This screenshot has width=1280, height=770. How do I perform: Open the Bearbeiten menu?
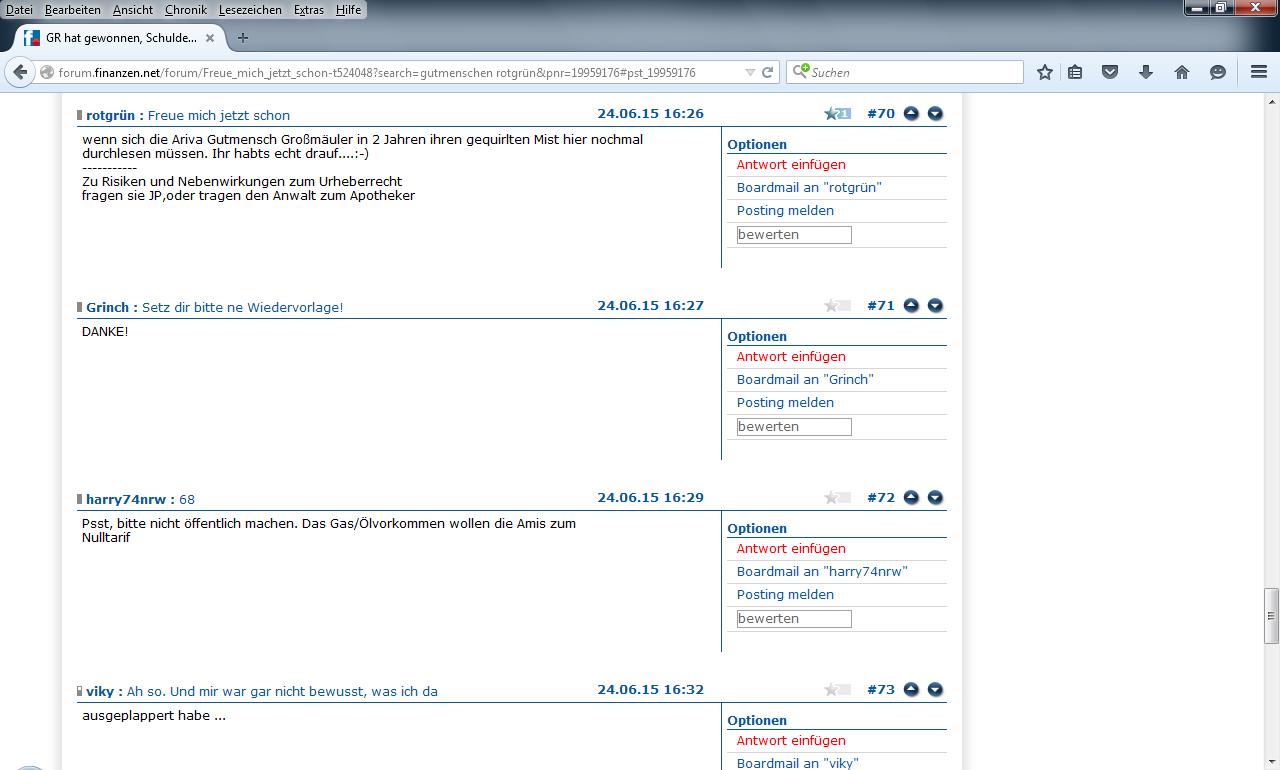[72, 10]
